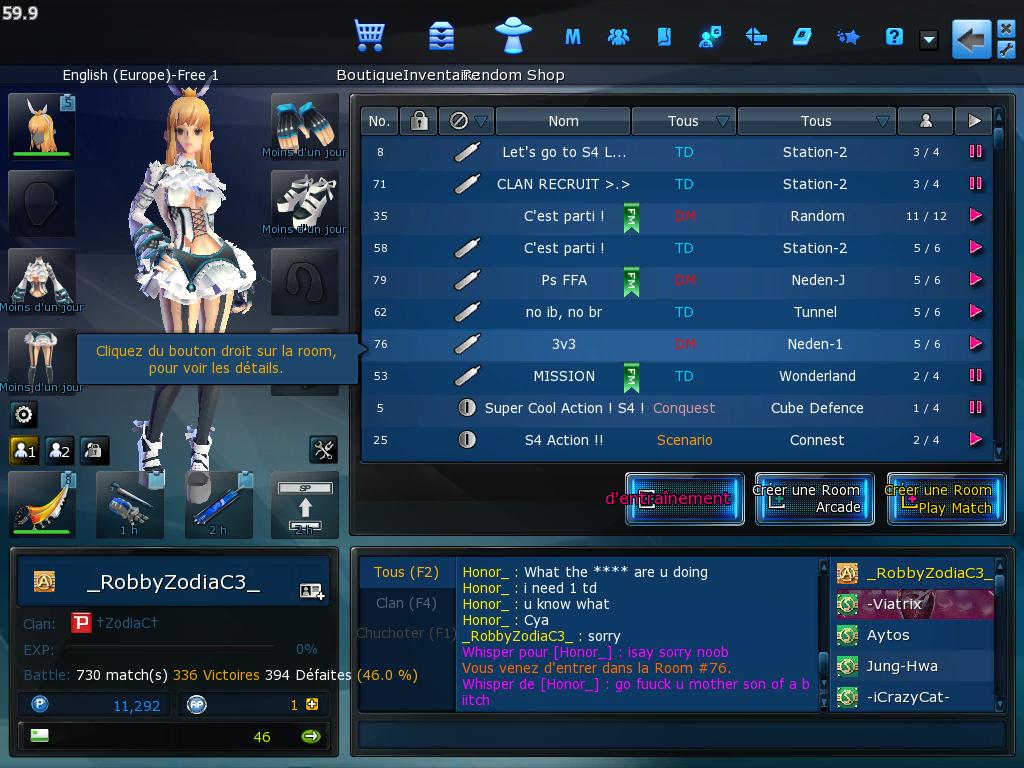Open the profile card icon beside name

click(312, 591)
